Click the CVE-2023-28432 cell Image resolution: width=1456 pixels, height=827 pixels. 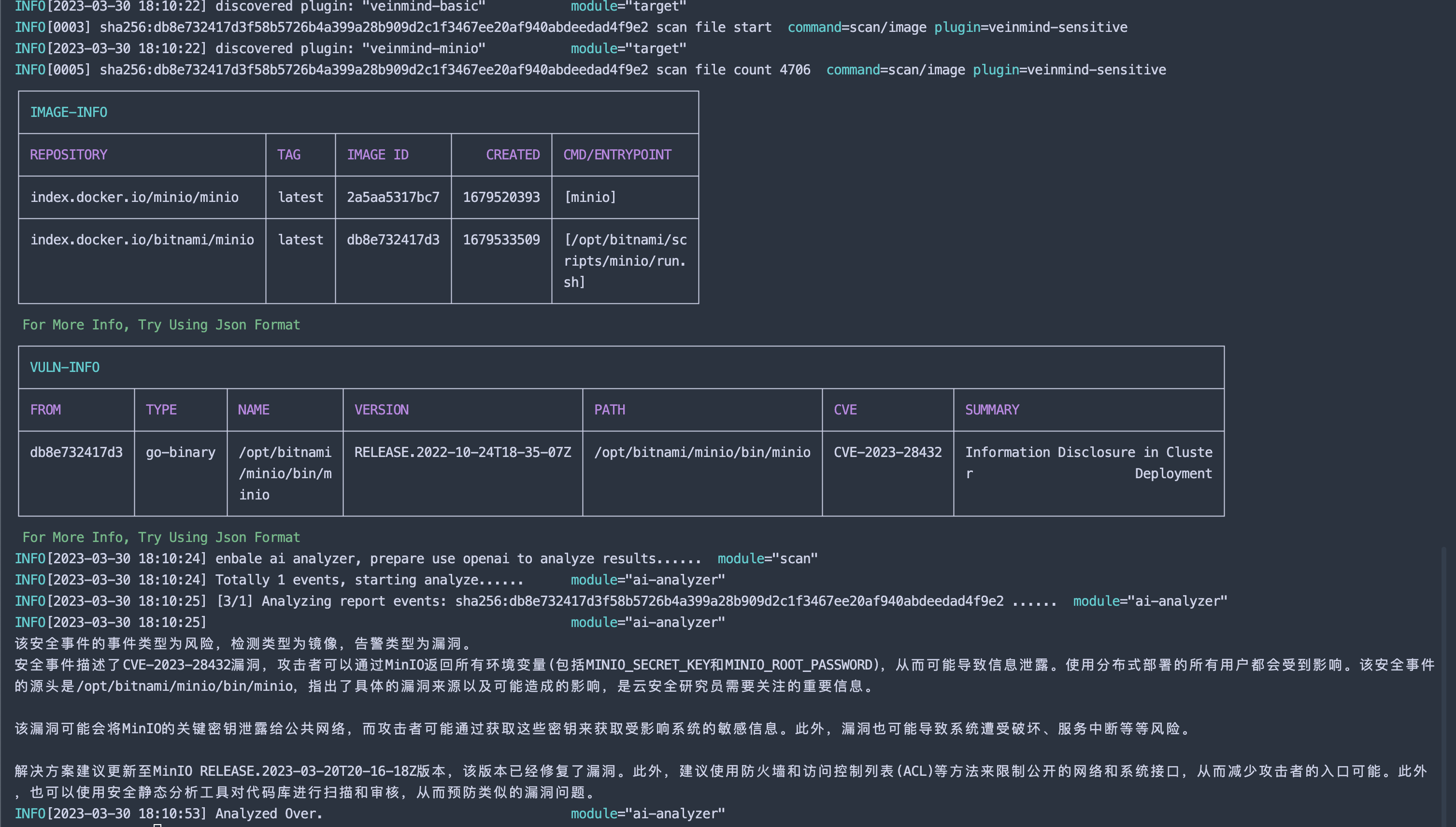[887, 453]
